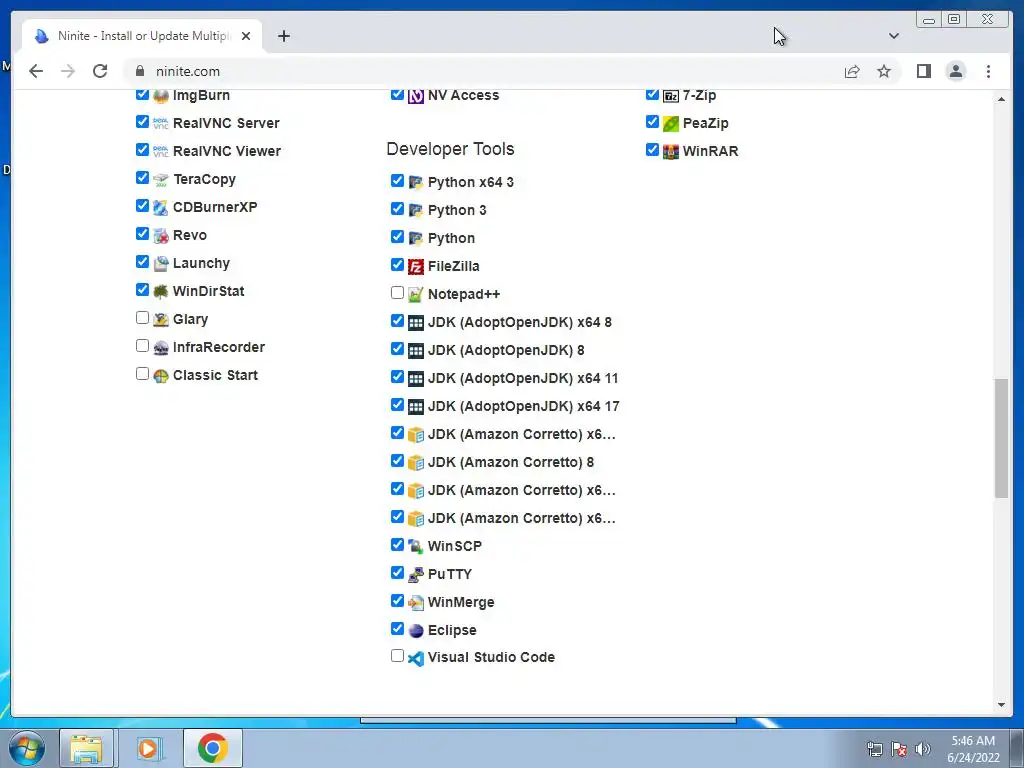Open a new browser tab

283,36
